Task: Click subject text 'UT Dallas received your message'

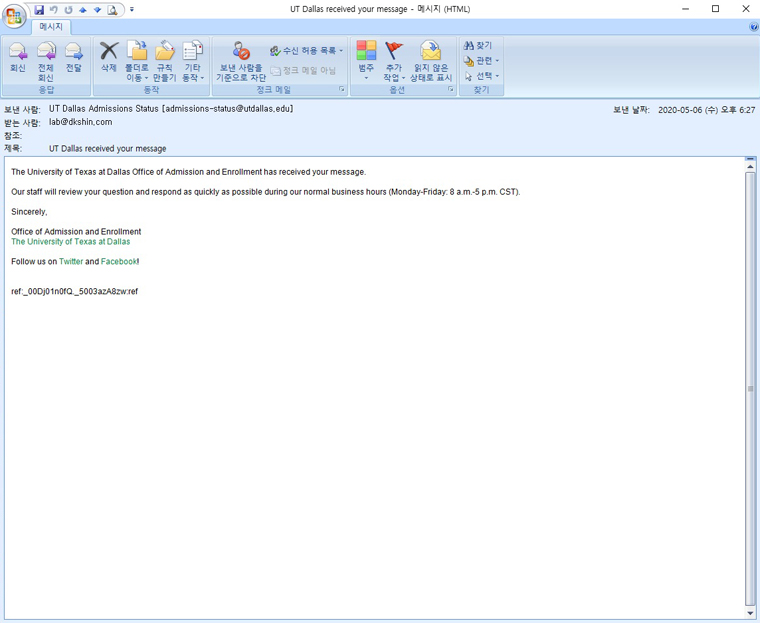Action: coord(108,148)
